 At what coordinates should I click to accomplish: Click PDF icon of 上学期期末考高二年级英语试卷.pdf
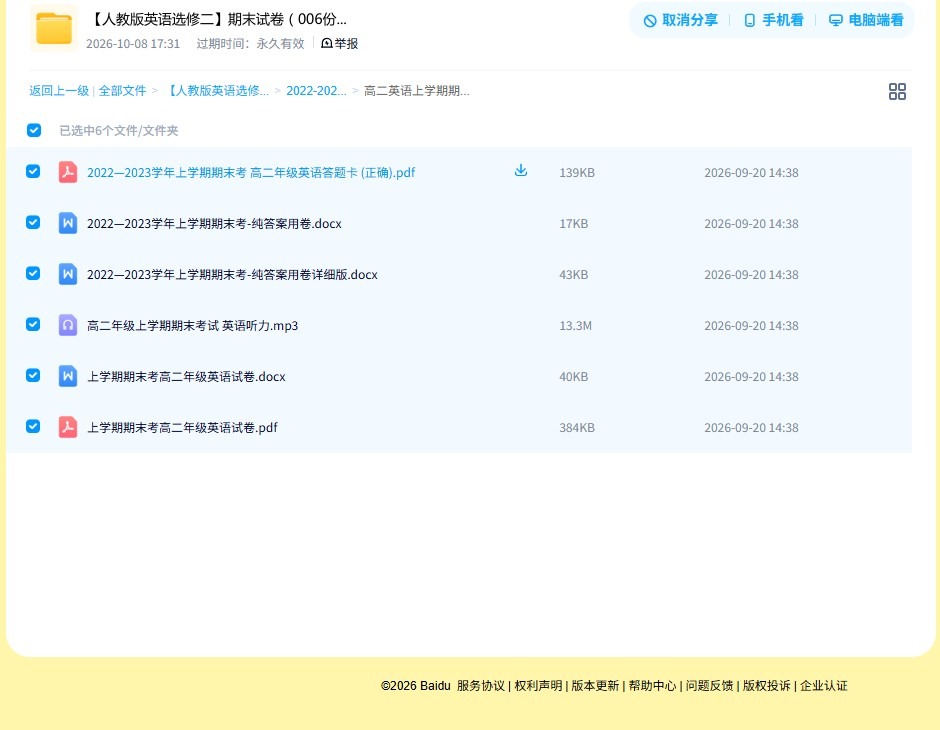(x=68, y=427)
